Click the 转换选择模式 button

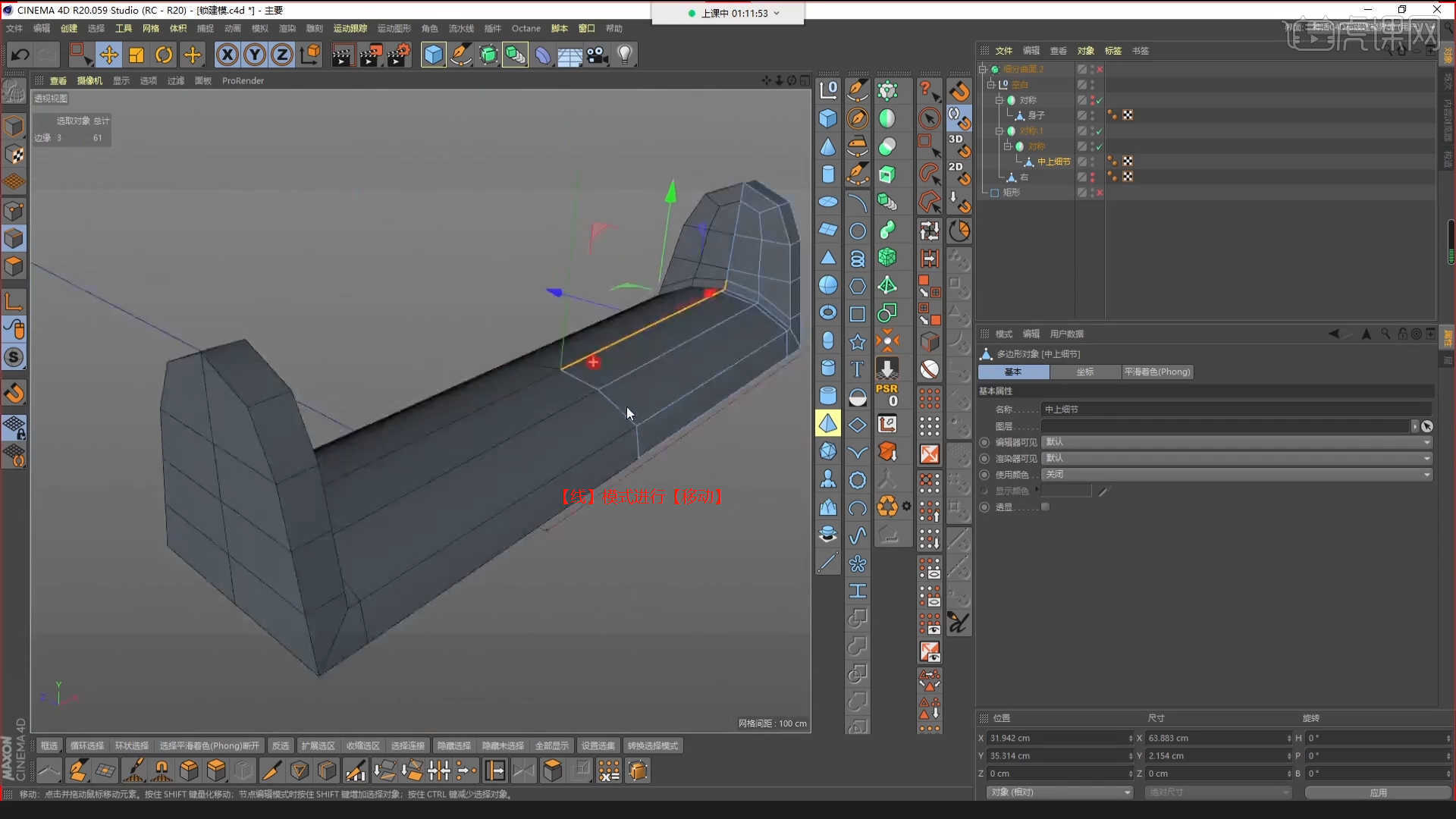coord(652,745)
